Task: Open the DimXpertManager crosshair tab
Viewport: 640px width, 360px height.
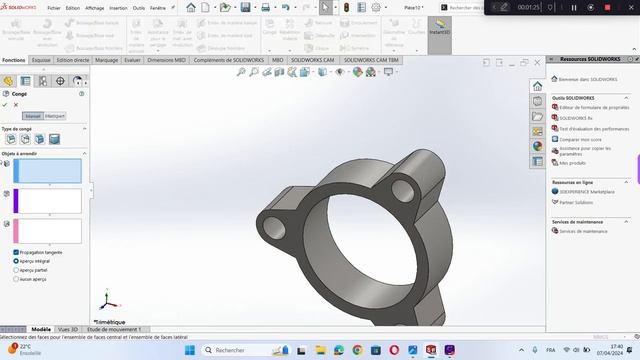Action: (x=60, y=81)
